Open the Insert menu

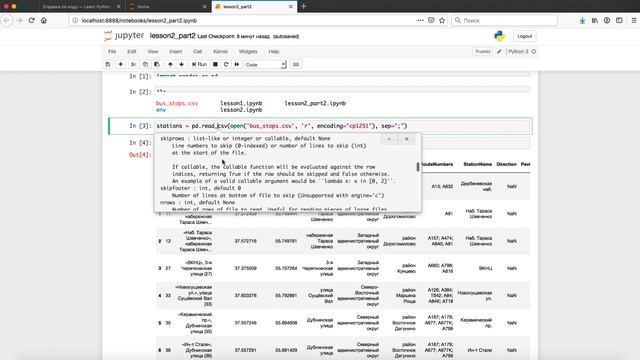176,51
